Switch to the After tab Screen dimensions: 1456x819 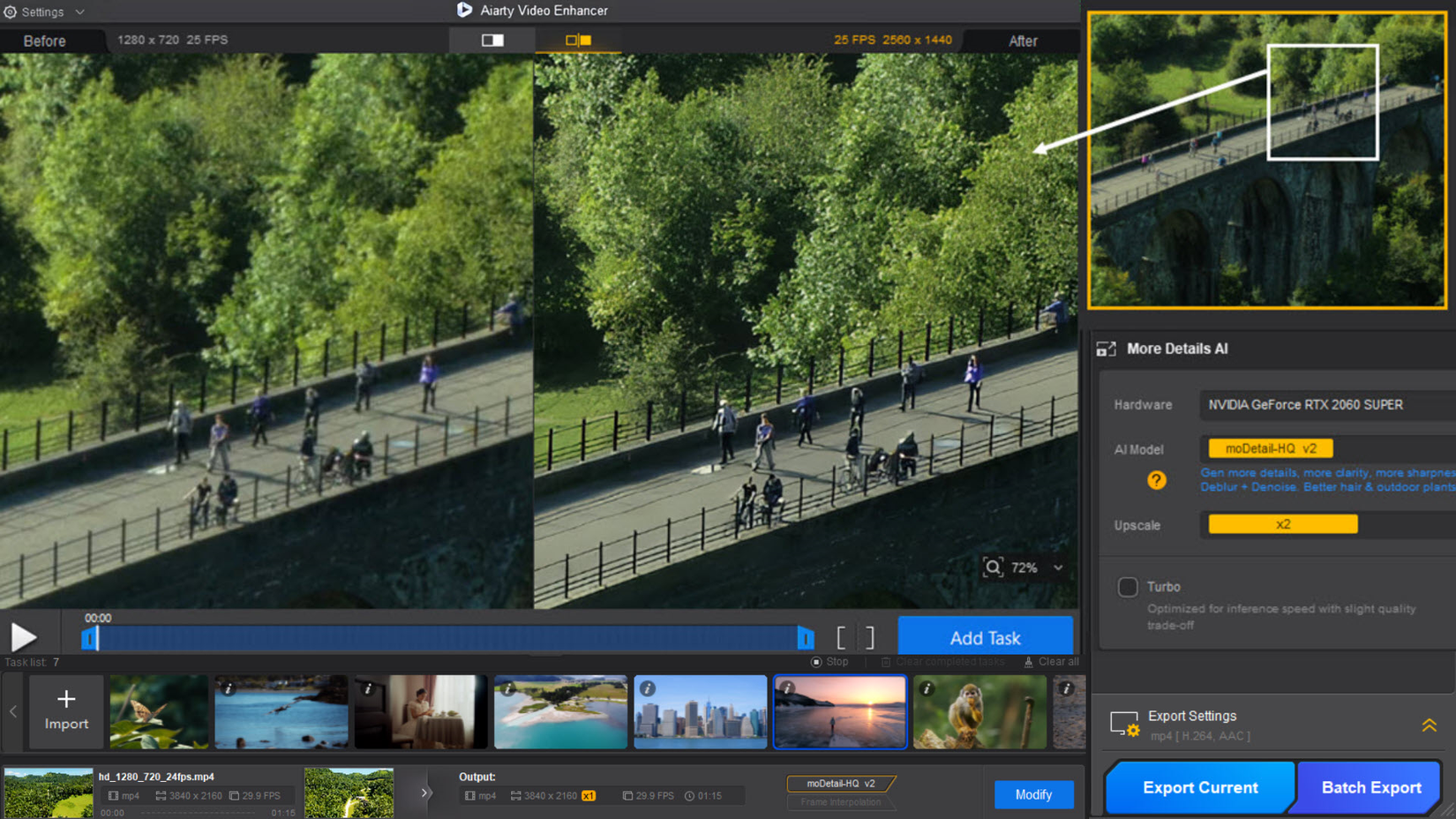tap(1023, 41)
